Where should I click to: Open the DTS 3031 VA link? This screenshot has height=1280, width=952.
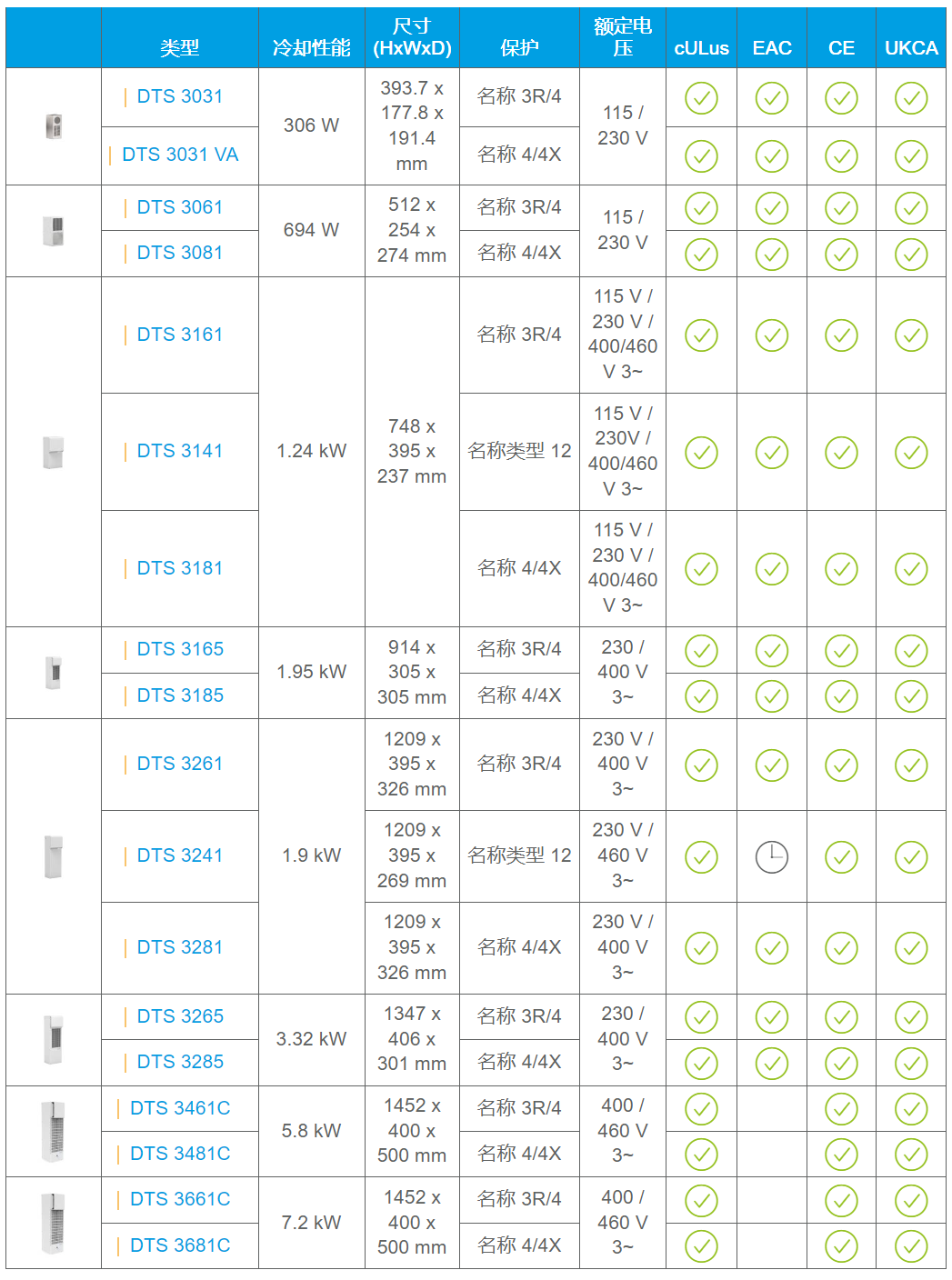(x=180, y=155)
